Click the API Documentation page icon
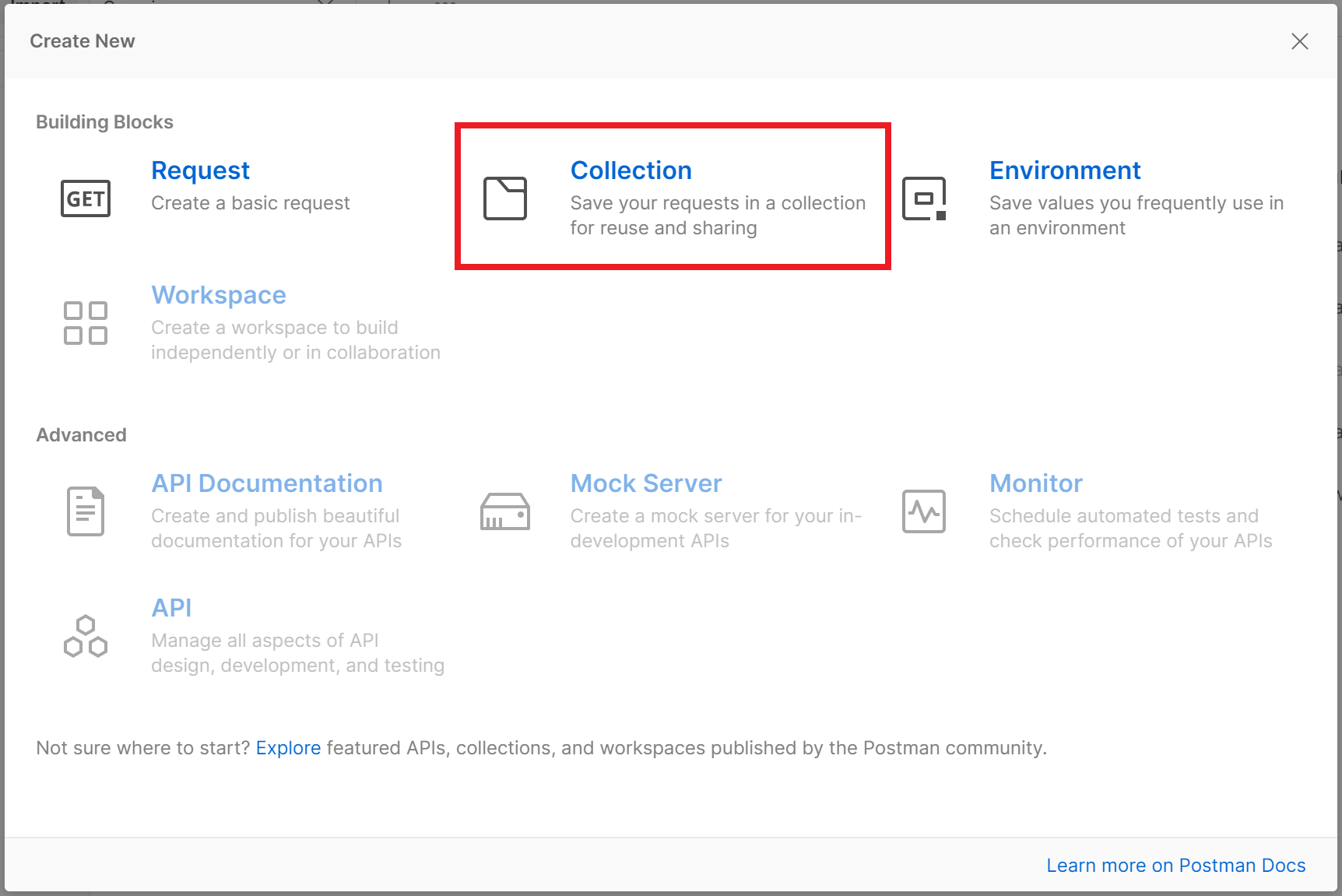The width and height of the screenshot is (1342, 896). click(86, 511)
